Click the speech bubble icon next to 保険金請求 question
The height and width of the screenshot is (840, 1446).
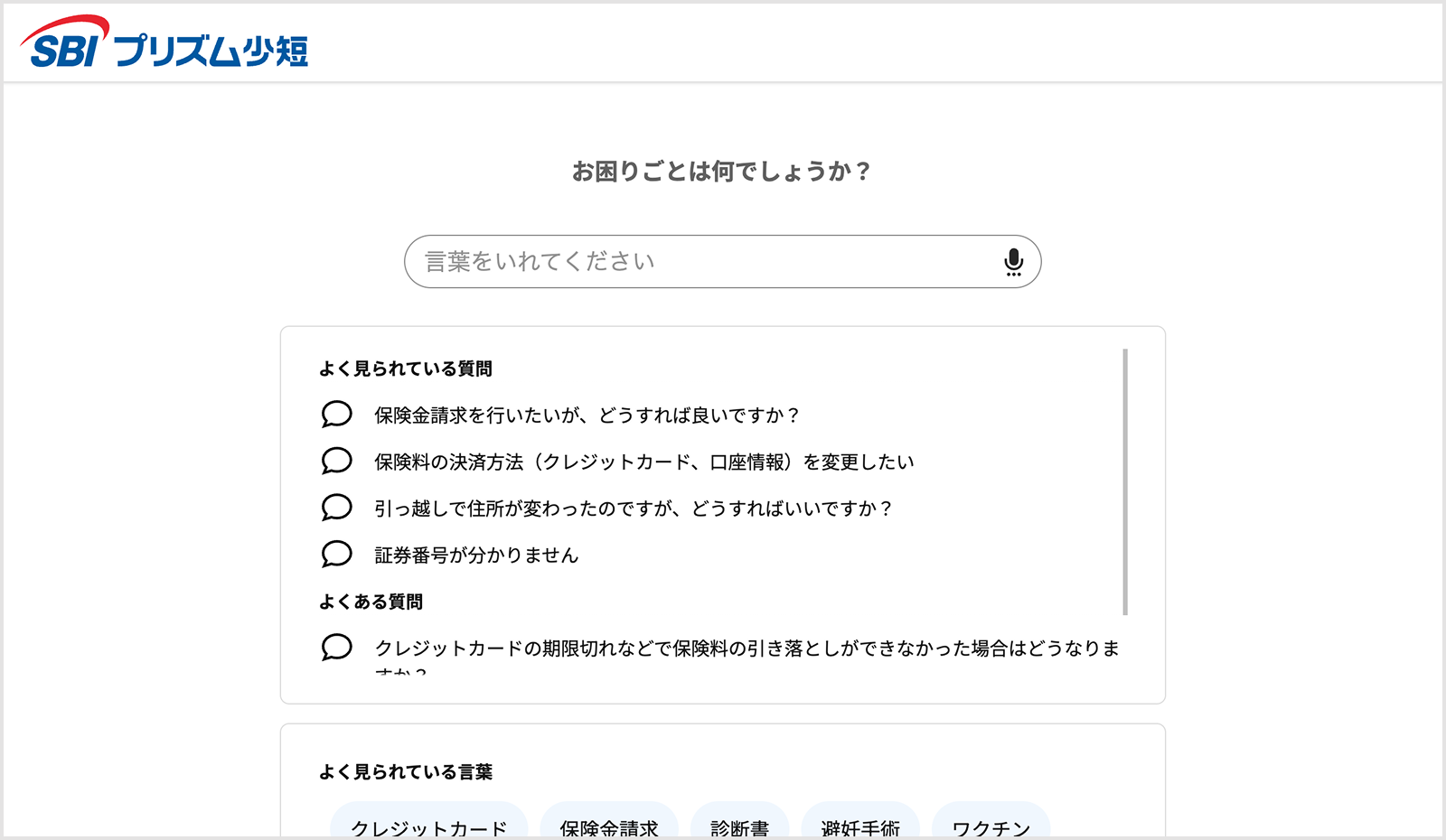coord(335,415)
